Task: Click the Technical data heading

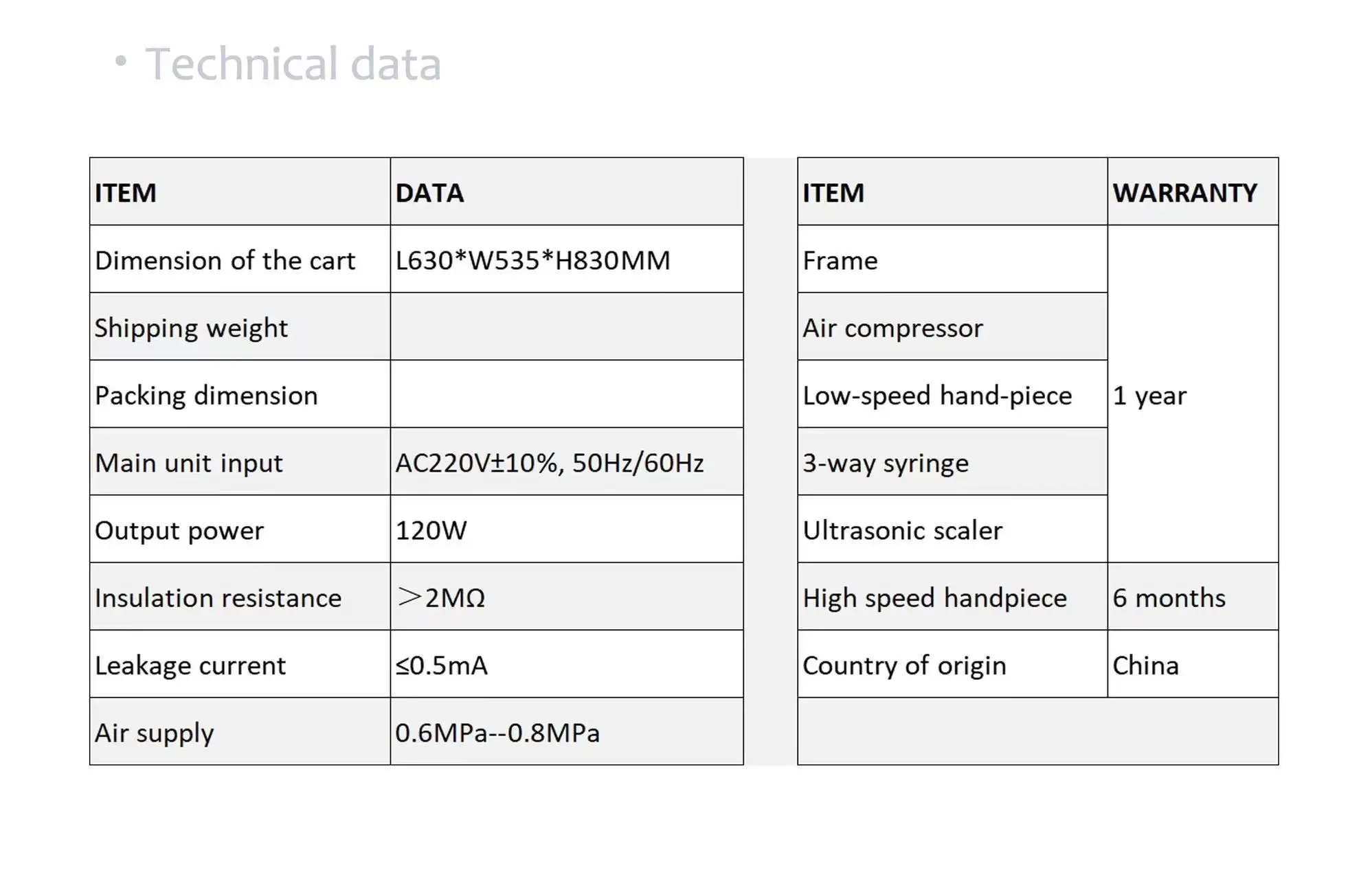Action: click(293, 64)
